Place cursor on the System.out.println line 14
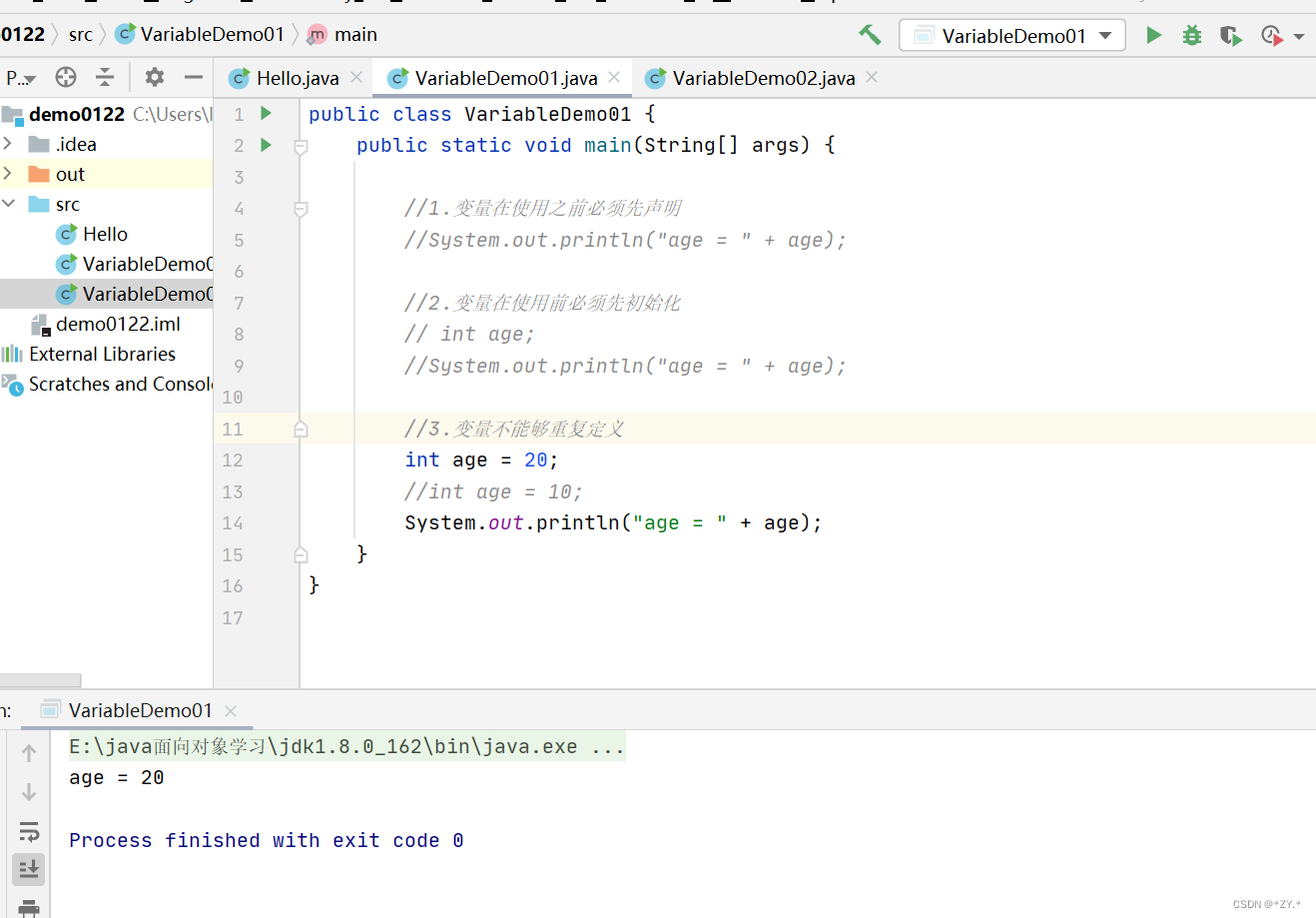This screenshot has width=1316, height=918. 613,522
